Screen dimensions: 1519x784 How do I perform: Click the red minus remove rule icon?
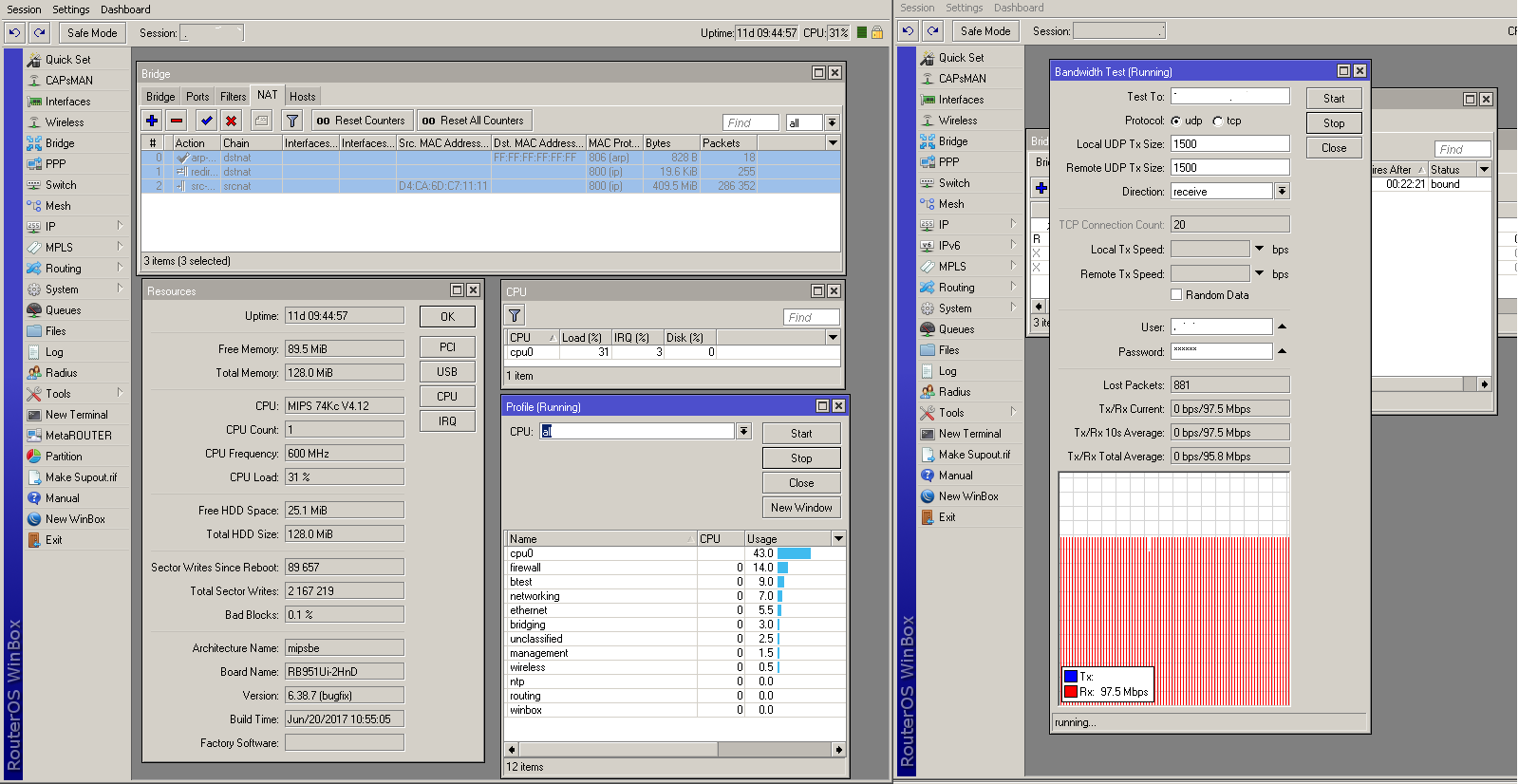177,121
